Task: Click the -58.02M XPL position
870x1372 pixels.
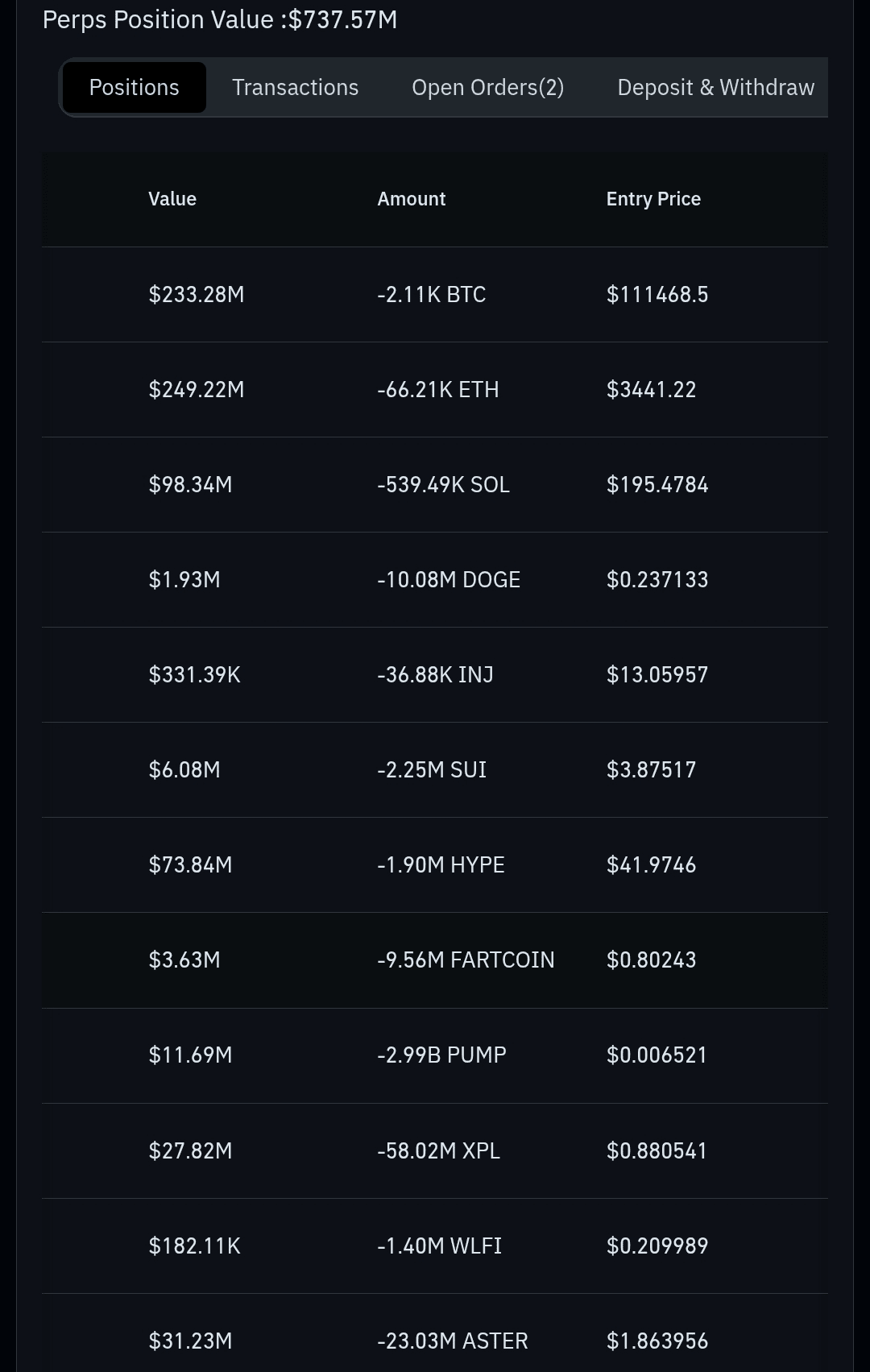Action: coord(438,1150)
